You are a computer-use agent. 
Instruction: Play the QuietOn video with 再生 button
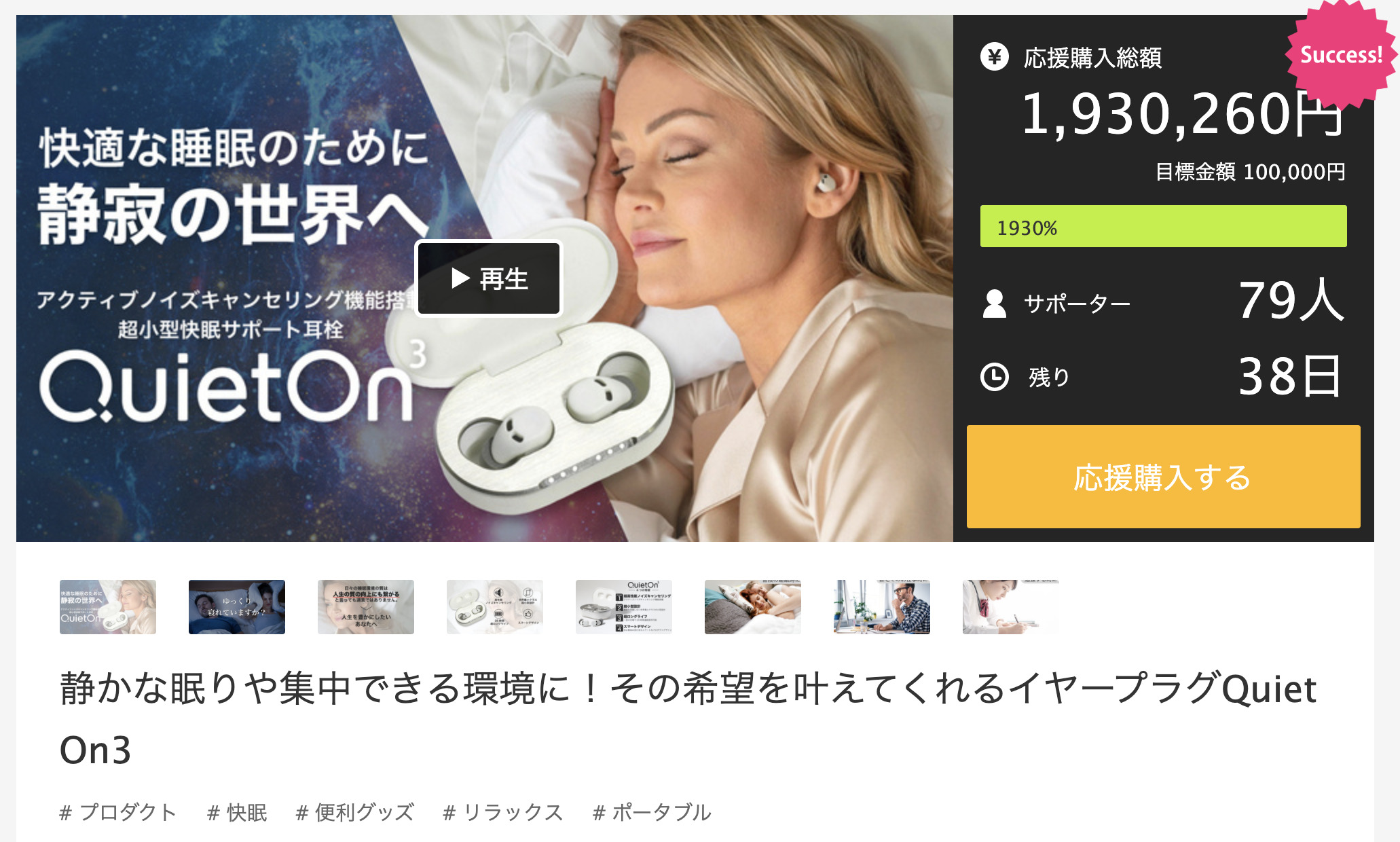click(x=489, y=278)
